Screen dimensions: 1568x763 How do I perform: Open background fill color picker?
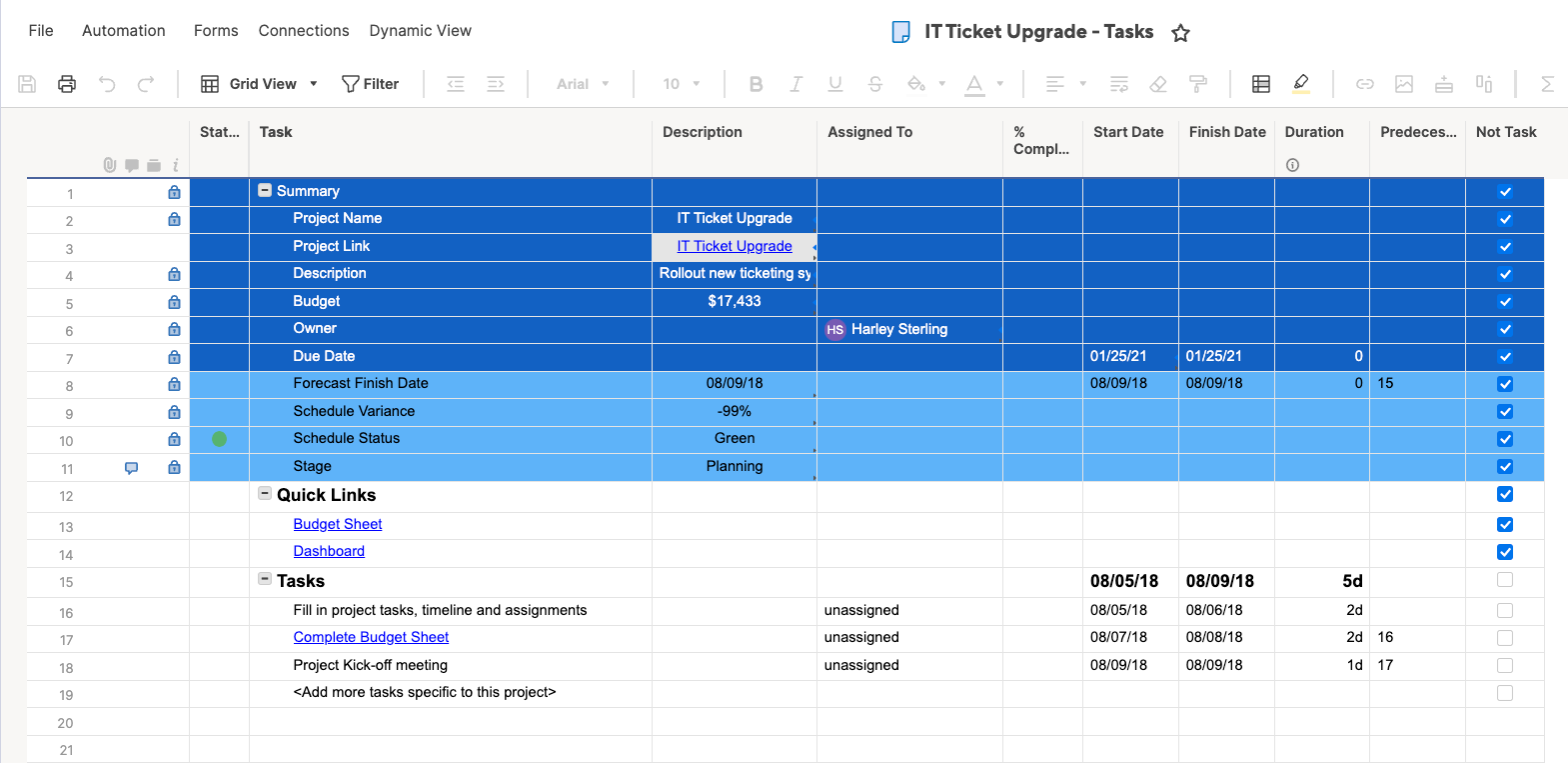point(916,84)
